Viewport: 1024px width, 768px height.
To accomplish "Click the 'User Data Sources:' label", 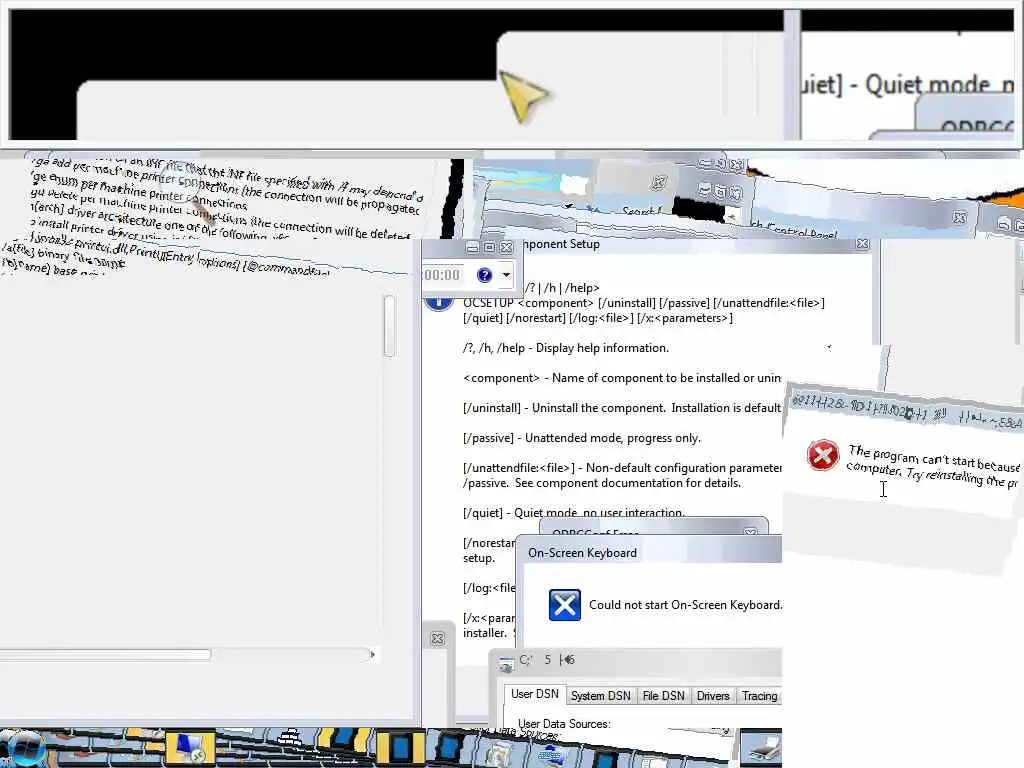I will tap(564, 724).
